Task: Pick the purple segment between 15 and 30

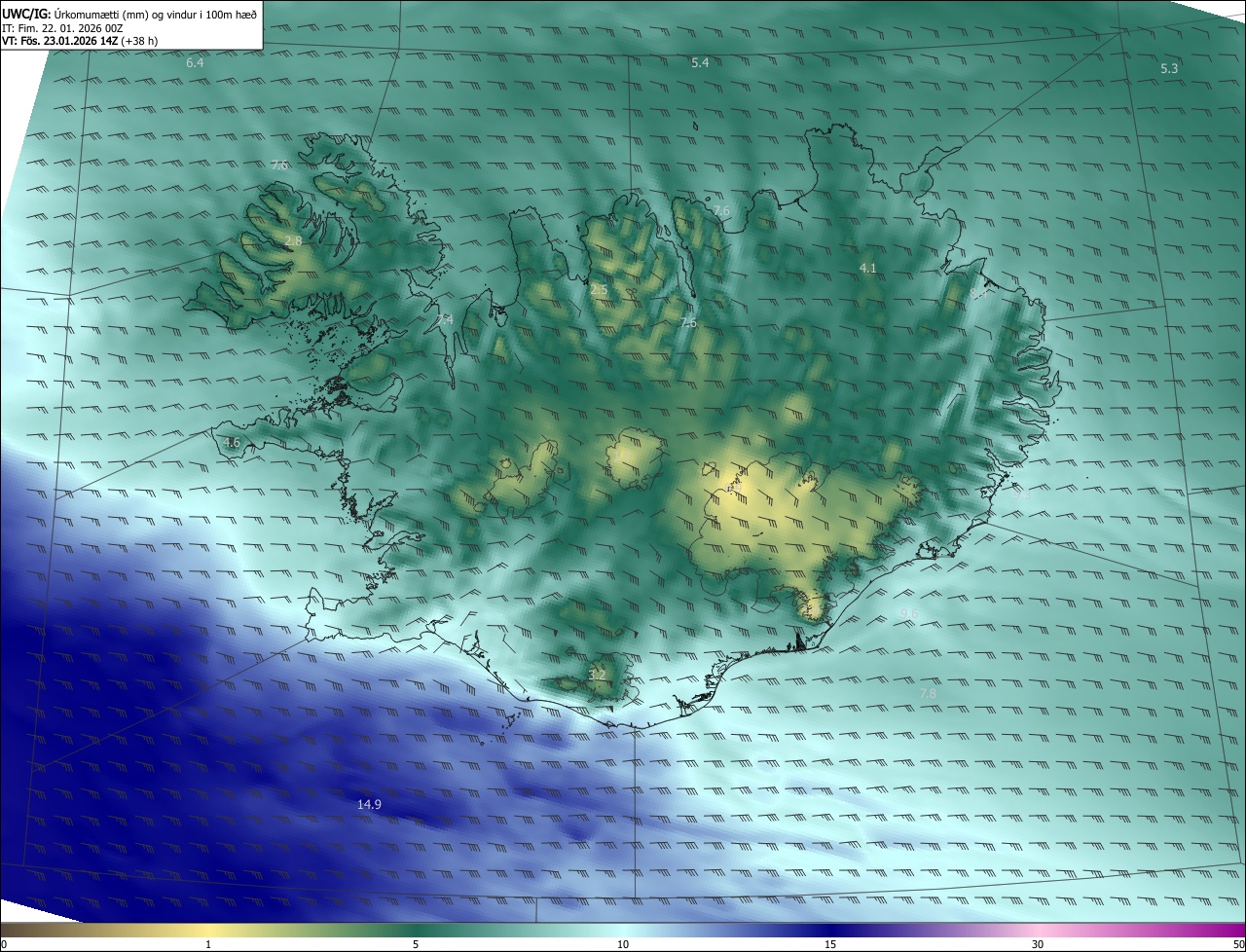Action: tap(934, 930)
